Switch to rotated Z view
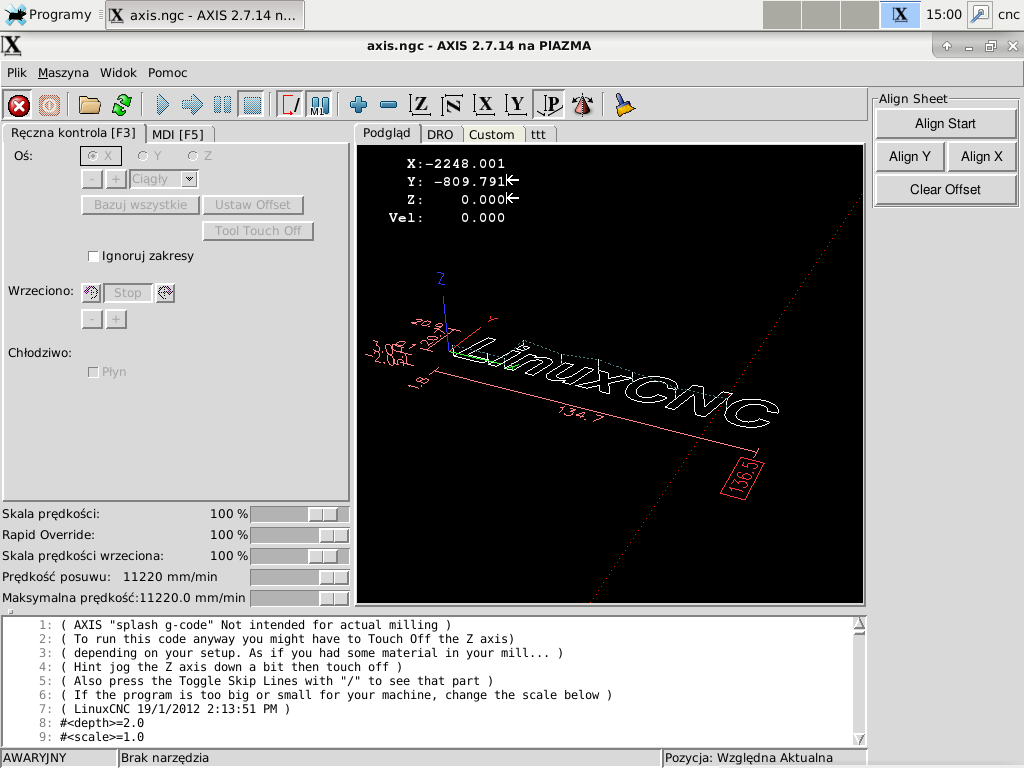The height and width of the screenshot is (768, 1024). click(x=451, y=104)
